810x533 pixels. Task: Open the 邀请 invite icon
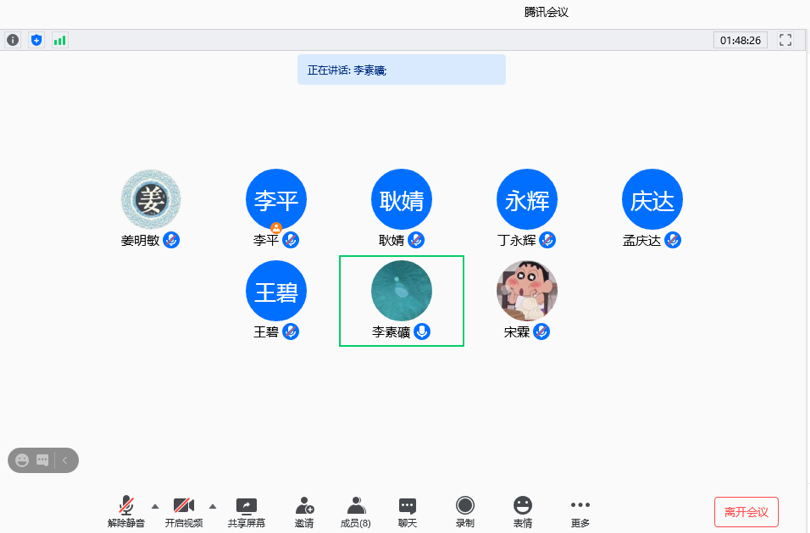pos(304,512)
